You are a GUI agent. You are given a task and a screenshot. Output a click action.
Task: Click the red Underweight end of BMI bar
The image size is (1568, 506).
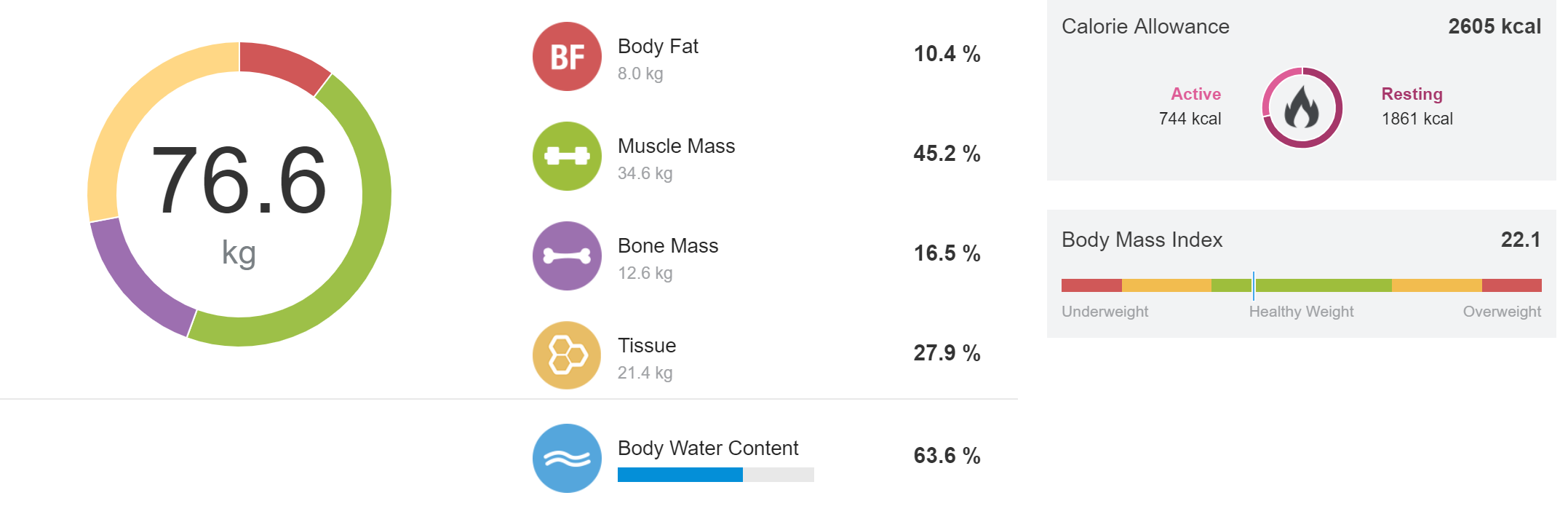click(1091, 285)
